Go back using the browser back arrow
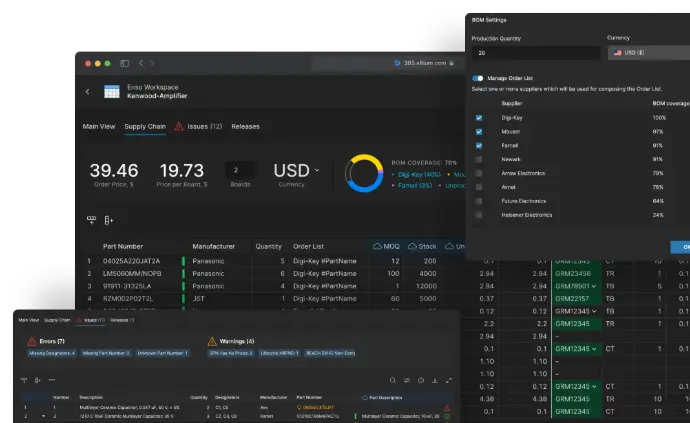 point(141,63)
